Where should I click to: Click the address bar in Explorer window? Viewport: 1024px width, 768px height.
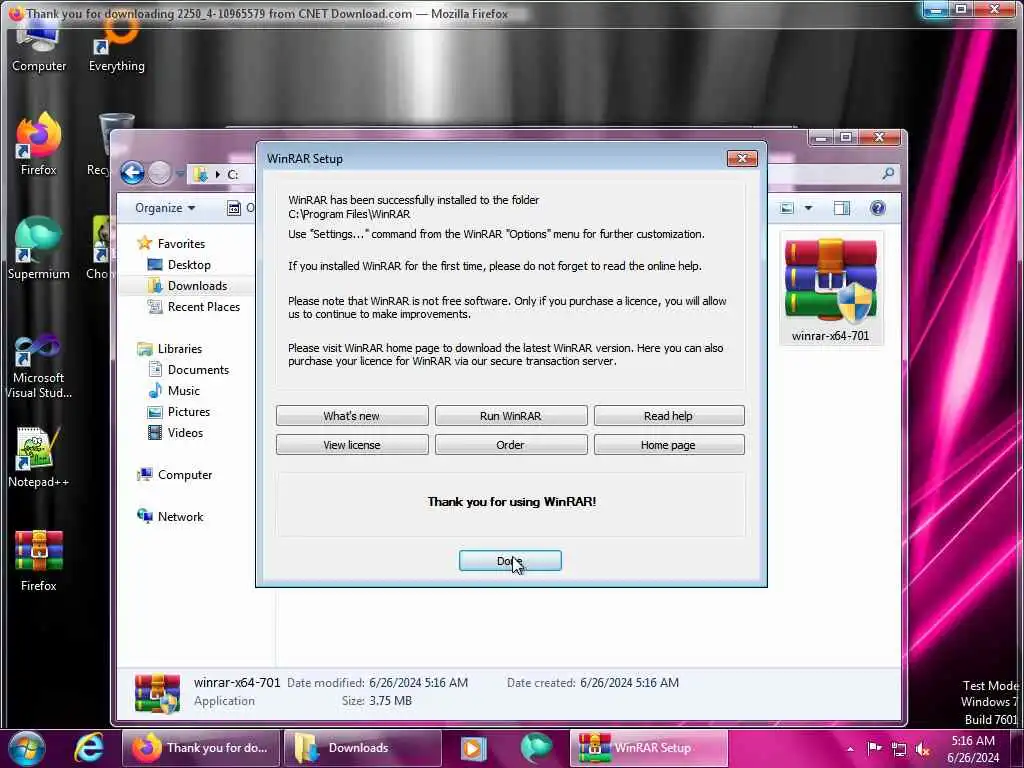point(223,174)
